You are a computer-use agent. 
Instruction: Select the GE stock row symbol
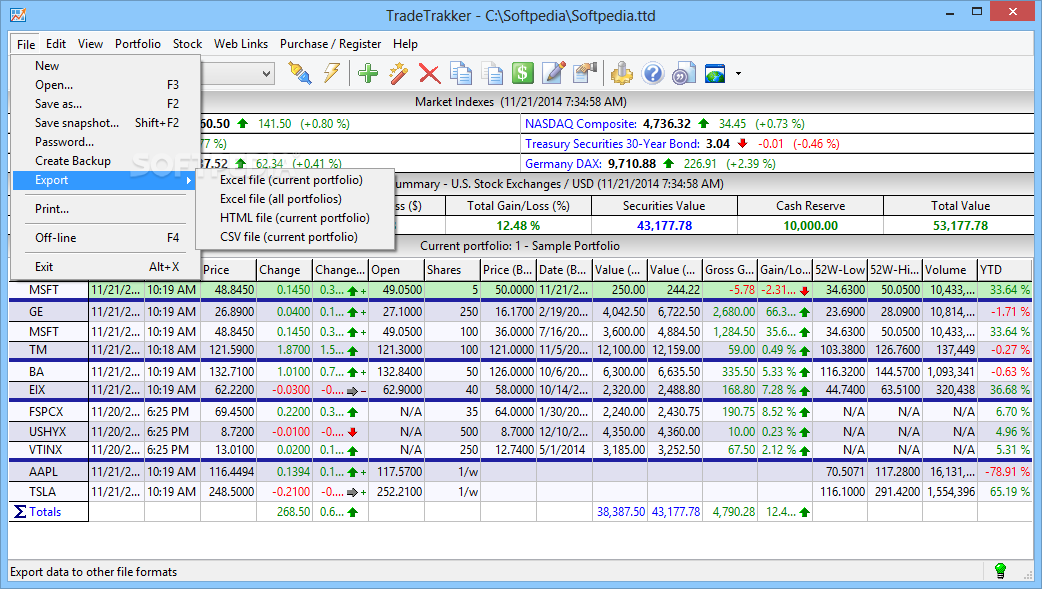pos(37,312)
